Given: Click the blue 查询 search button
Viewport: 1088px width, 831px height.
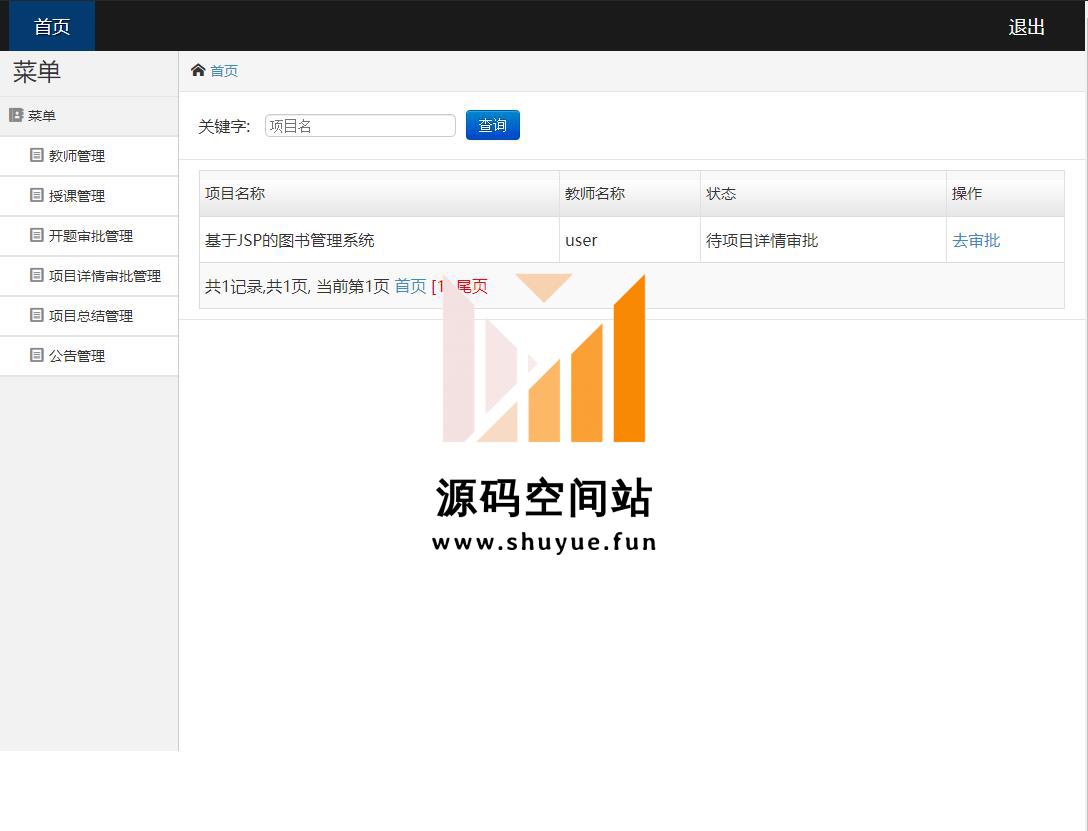Looking at the screenshot, I should point(493,125).
